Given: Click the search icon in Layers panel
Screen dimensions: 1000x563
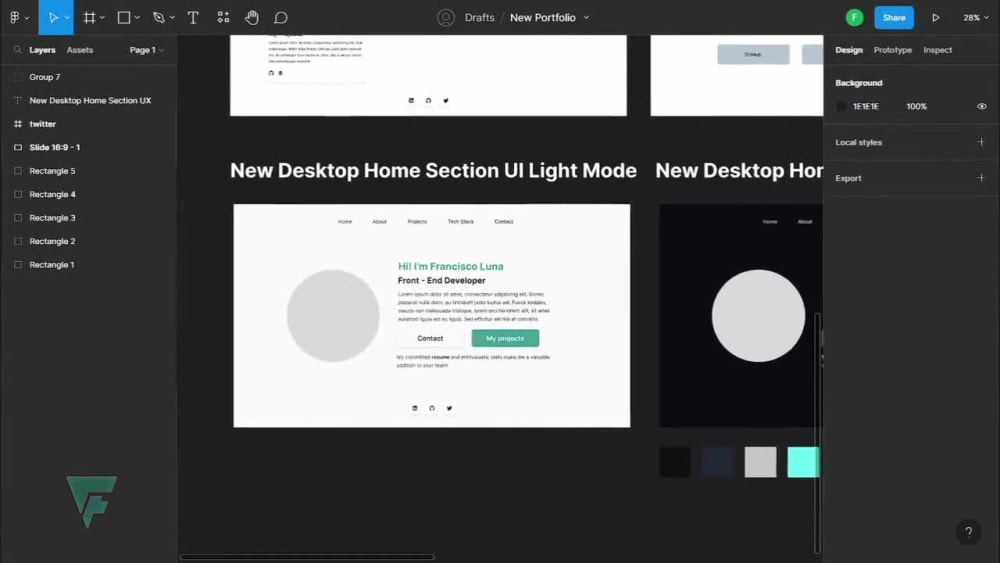Looking at the screenshot, I should pos(17,50).
